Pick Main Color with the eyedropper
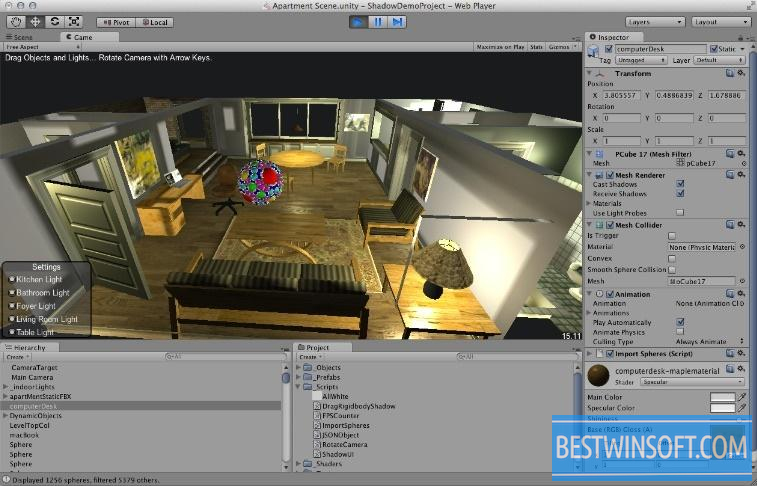 click(x=742, y=397)
